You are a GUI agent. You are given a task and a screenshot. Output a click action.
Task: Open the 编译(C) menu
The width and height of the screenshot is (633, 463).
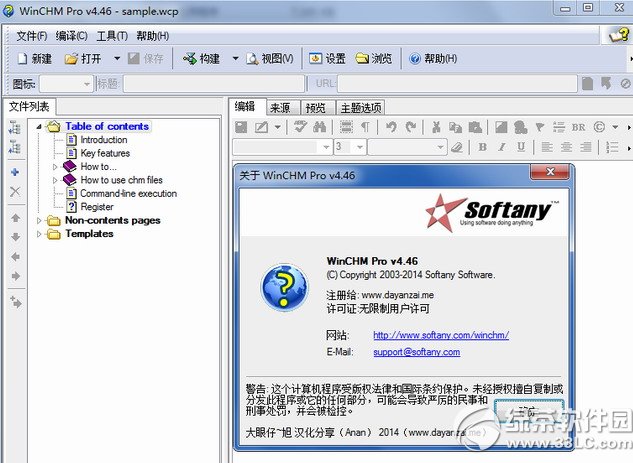71,36
